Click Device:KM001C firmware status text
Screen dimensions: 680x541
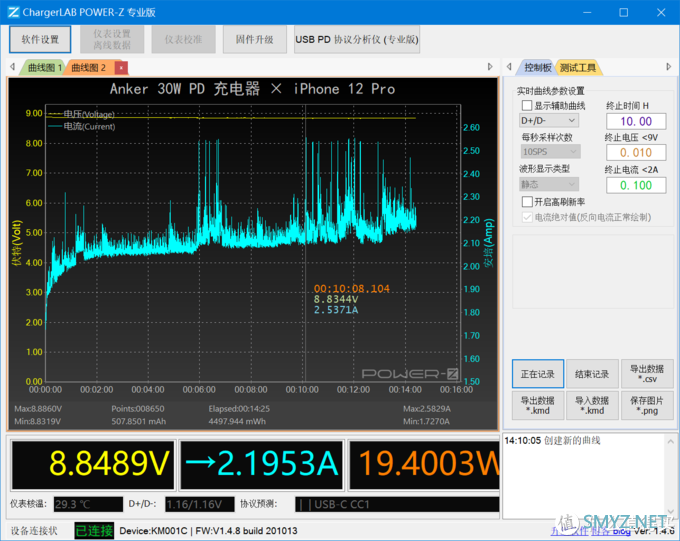[x=208, y=531]
